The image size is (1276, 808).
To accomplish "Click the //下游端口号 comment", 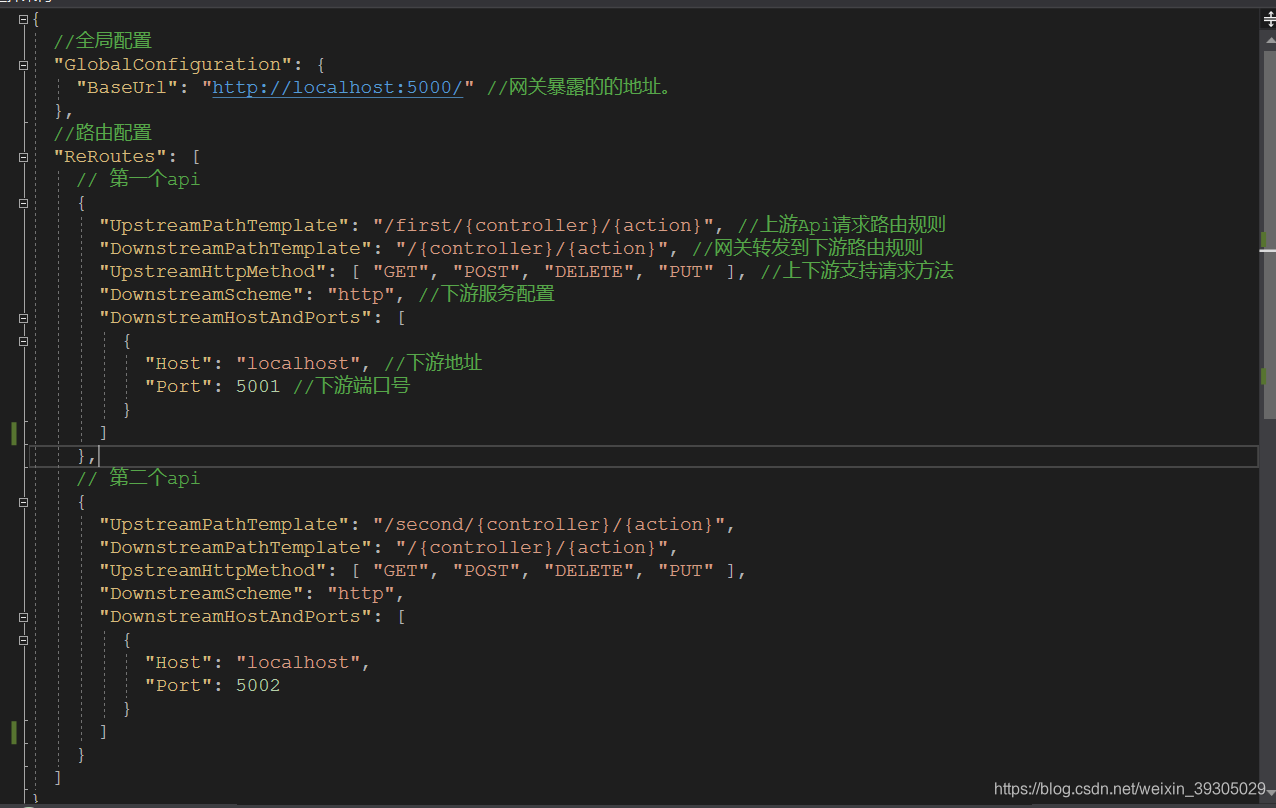I will click(x=351, y=386).
